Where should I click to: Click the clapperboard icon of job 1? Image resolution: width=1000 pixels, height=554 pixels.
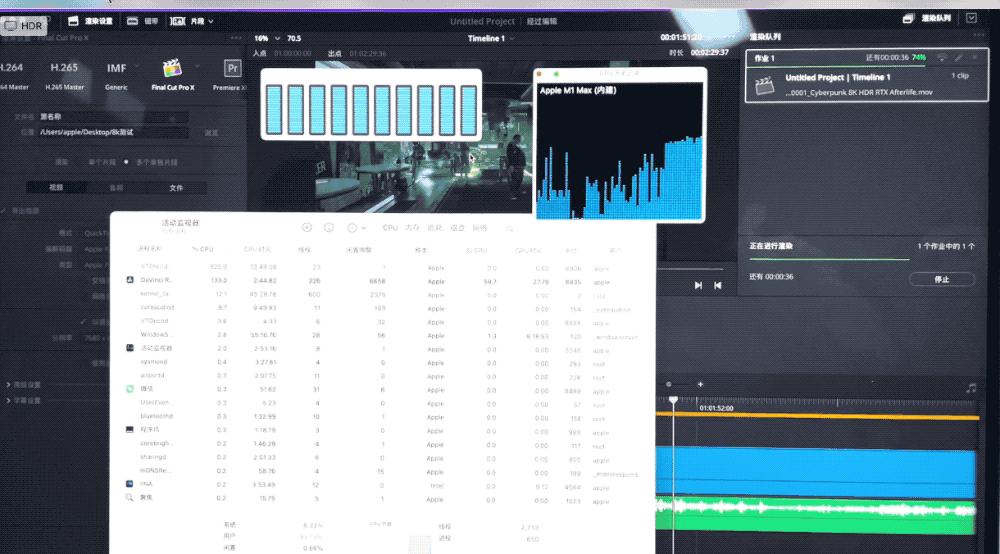pos(765,84)
